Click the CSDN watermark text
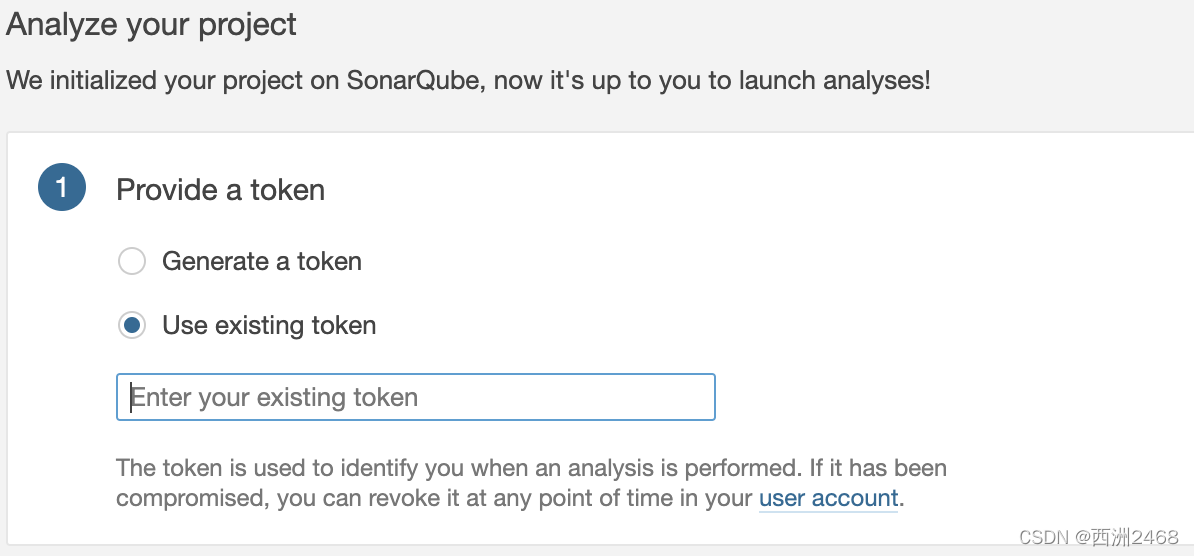 point(1045,537)
